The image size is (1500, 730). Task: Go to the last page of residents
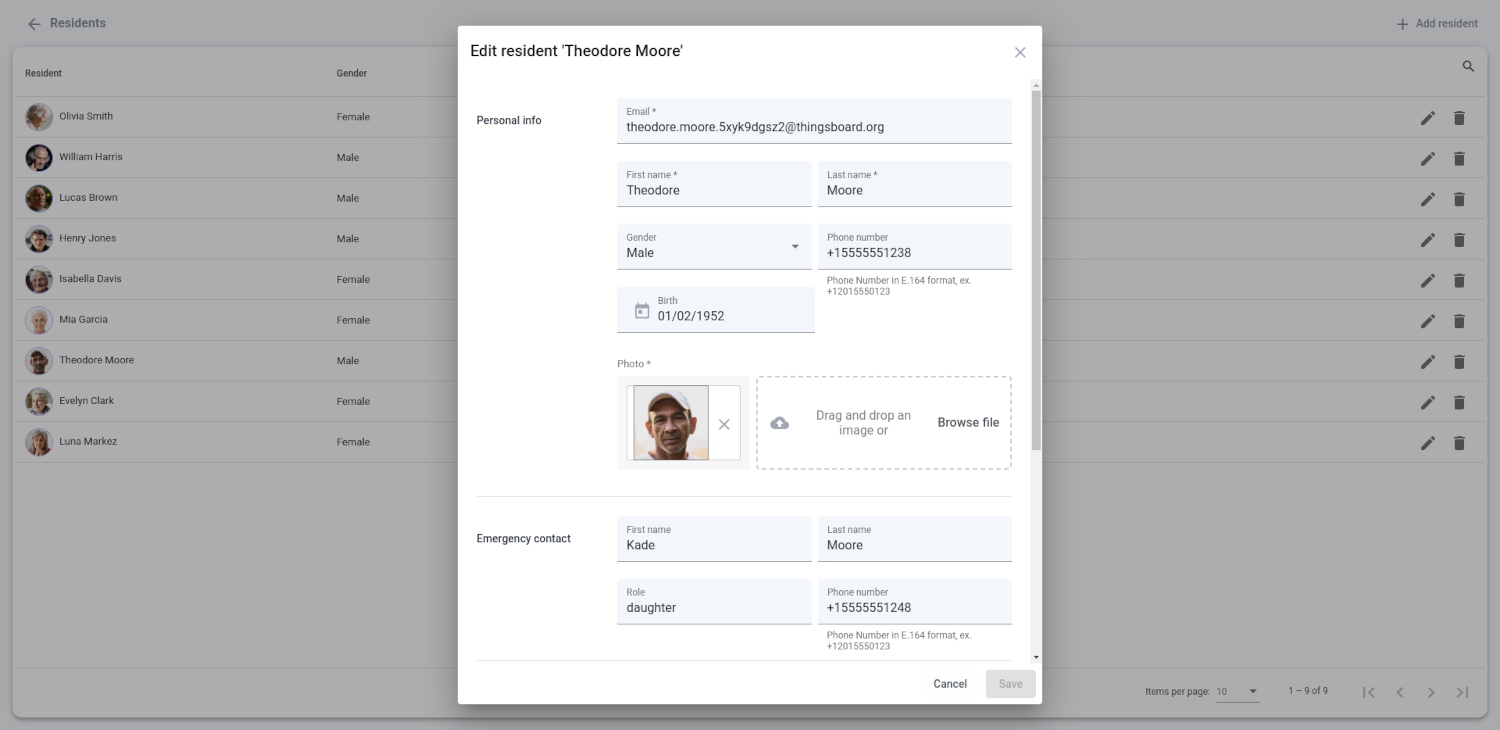pyautogui.click(x=1462, y=692)
